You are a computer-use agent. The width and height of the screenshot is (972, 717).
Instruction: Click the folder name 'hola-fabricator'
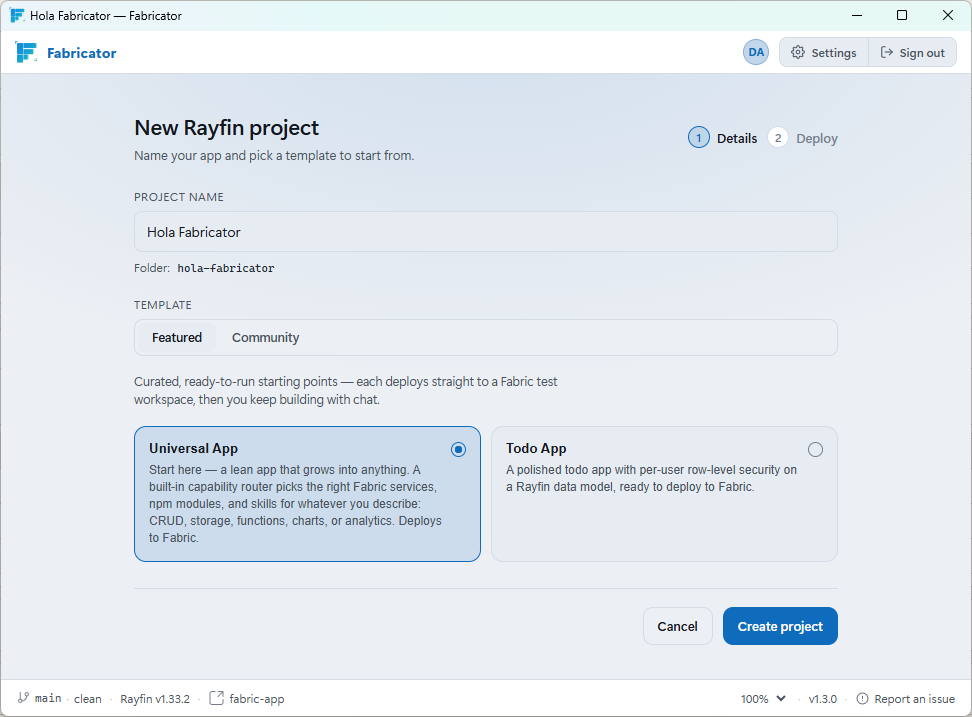point(226,268)
